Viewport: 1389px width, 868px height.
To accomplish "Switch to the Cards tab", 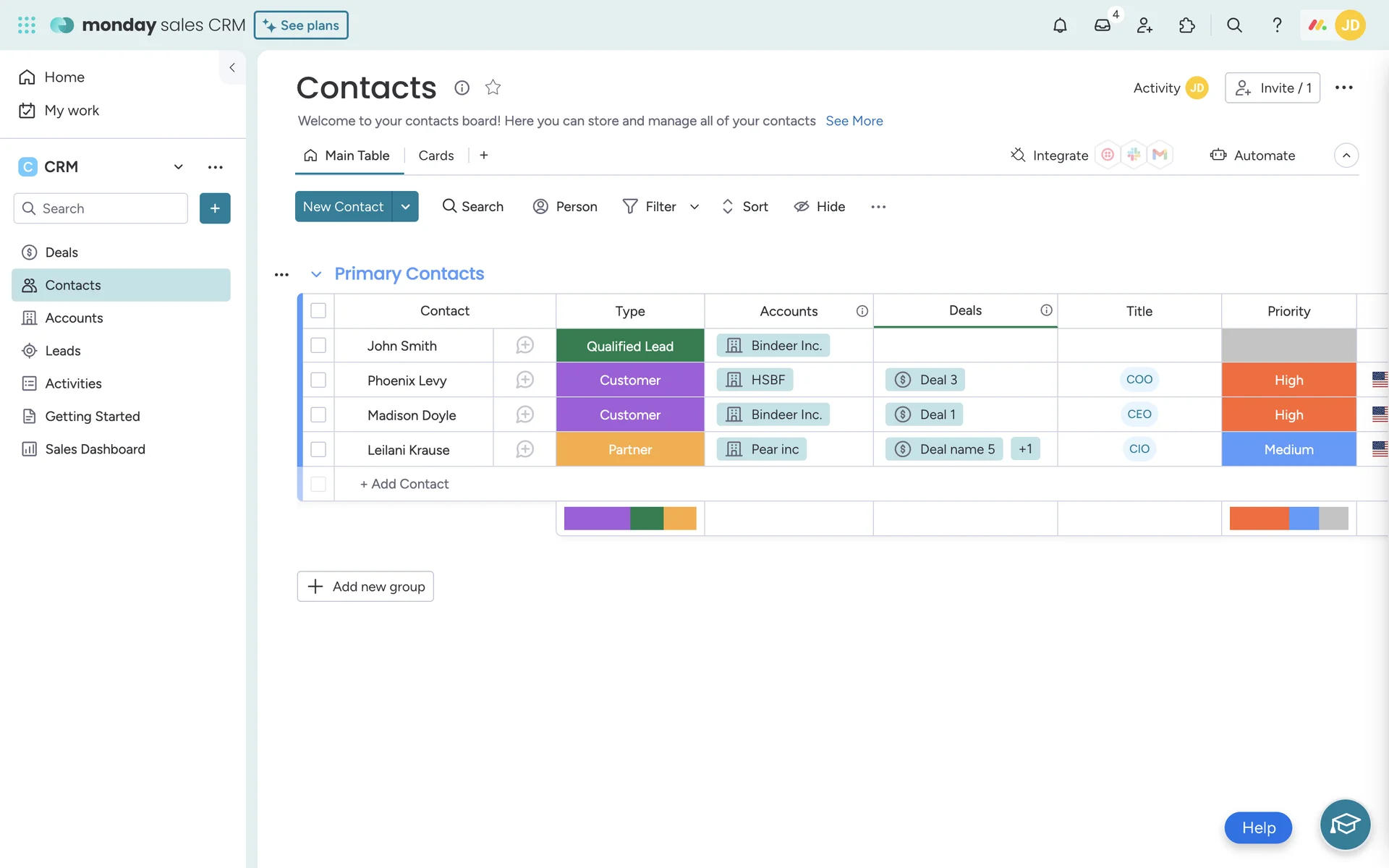I will 436,156.
